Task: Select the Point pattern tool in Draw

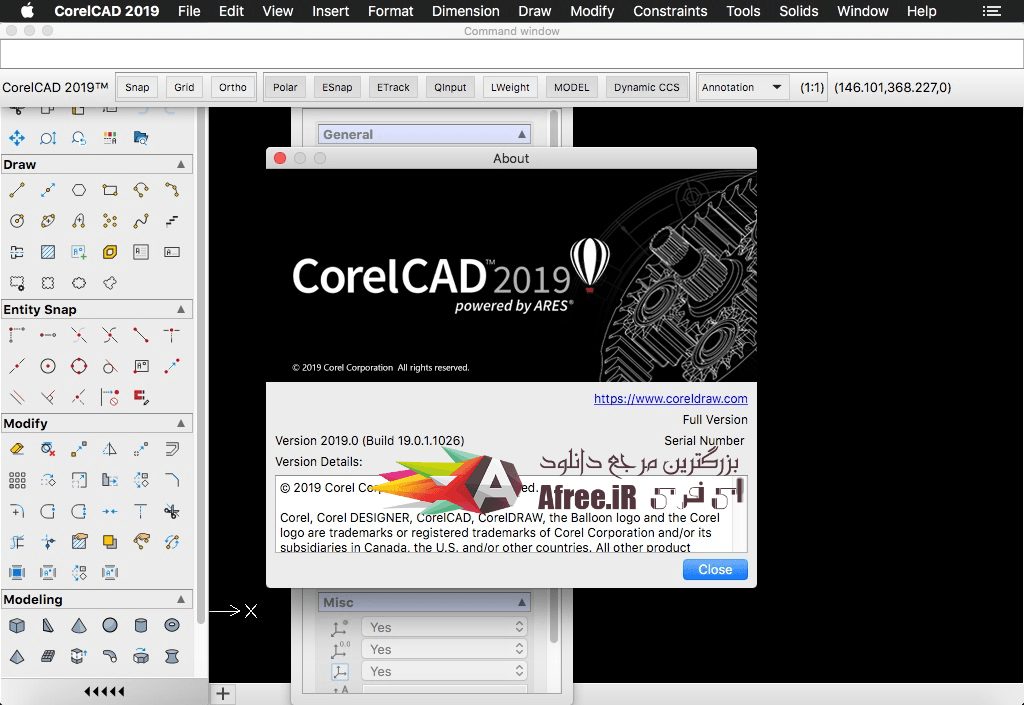Action: coord(110,221)
